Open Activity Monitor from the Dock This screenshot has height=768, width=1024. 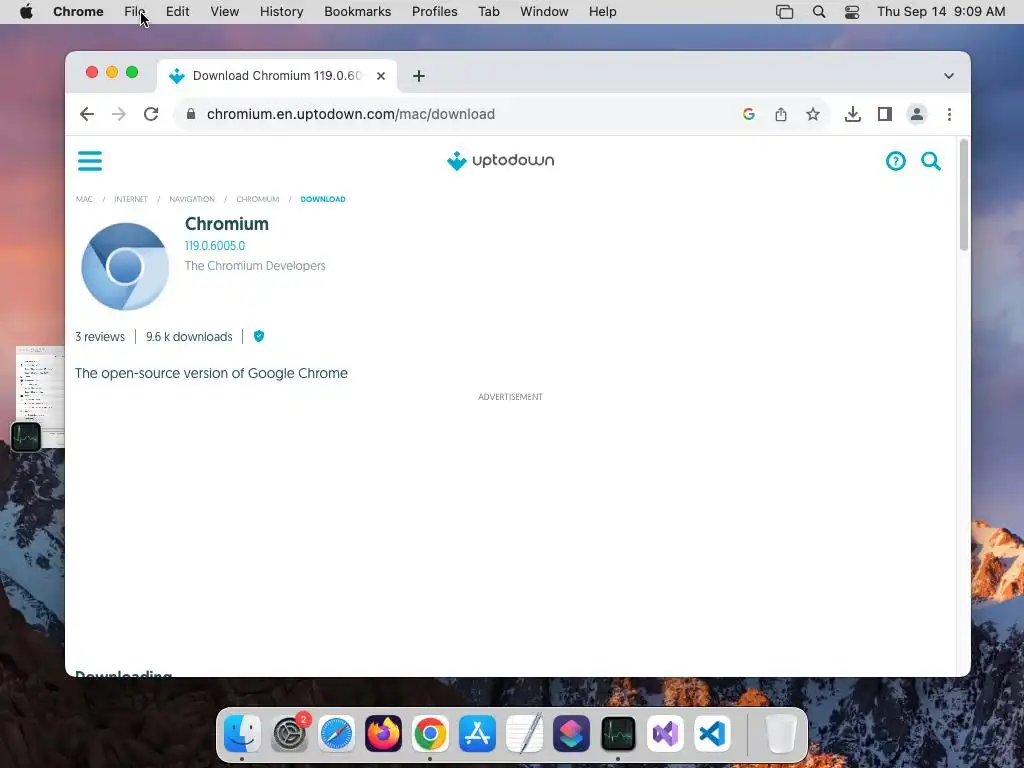pos(618,733)
